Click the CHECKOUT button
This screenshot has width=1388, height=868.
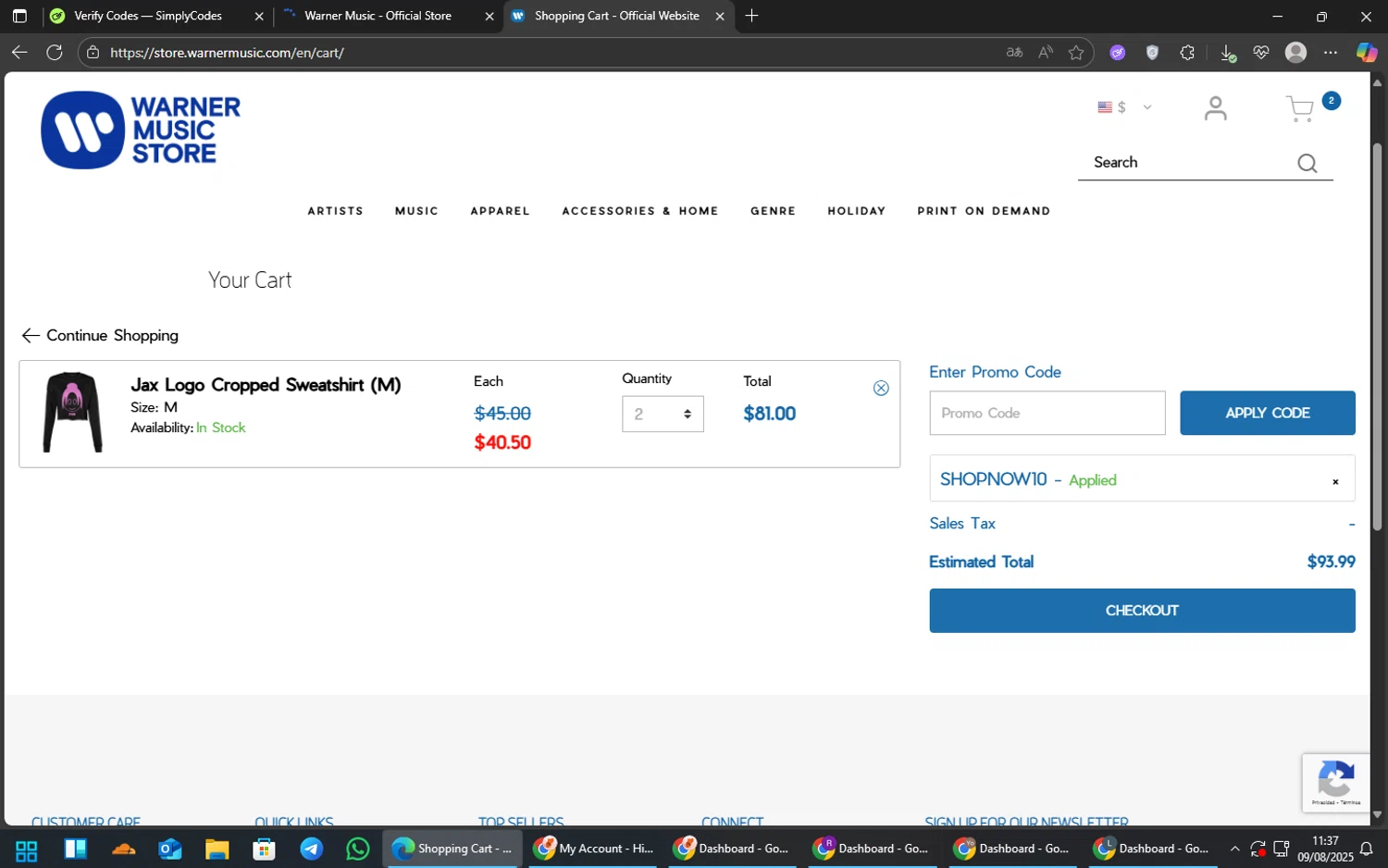pyautogui.click(x=1142, y=611)
